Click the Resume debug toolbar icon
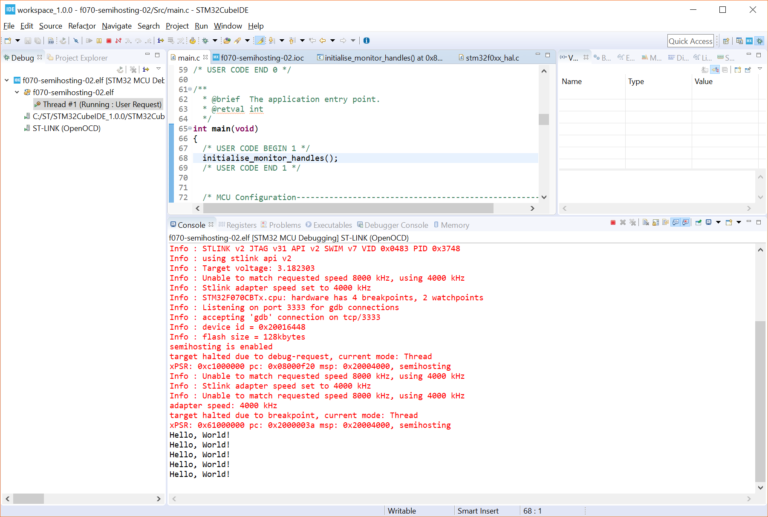The height and width of the screenshot is (517, 768). (89, 41)
